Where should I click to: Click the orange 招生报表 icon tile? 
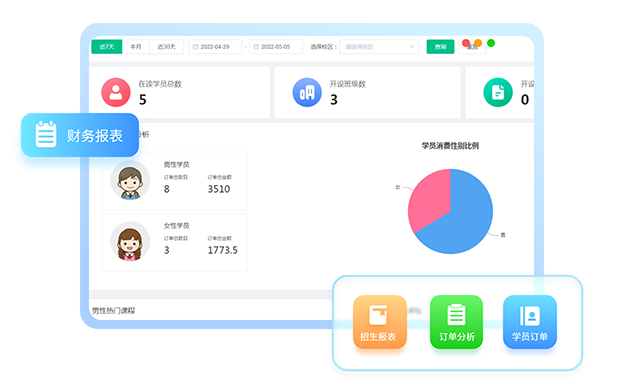379,322
